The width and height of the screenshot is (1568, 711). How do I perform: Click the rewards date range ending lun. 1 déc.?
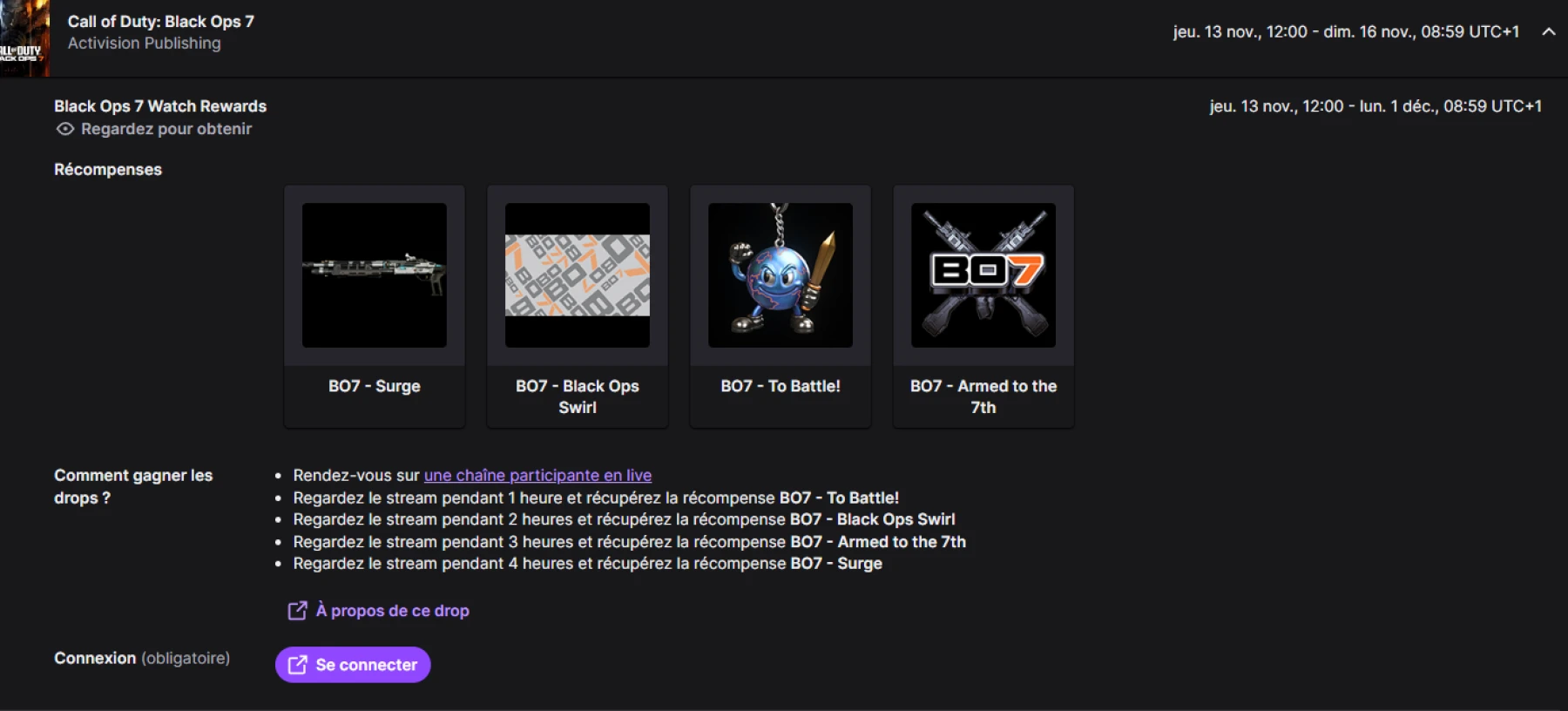1375,106
